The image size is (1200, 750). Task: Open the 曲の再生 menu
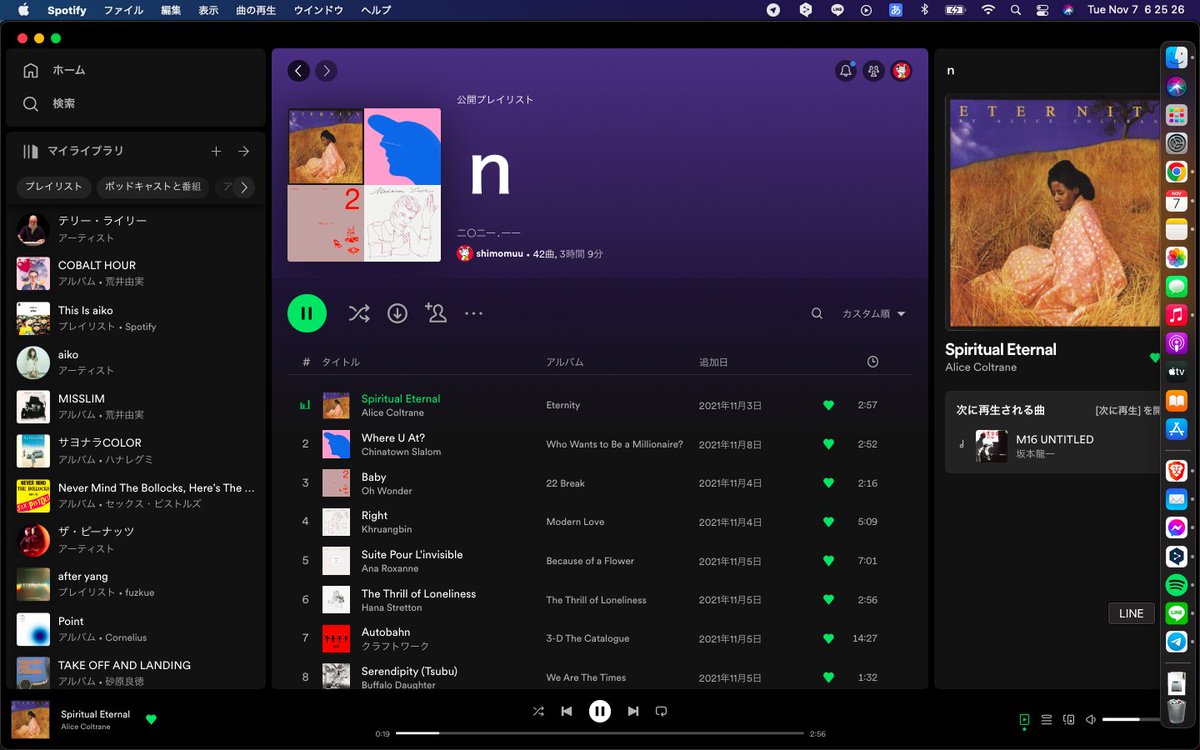point(255,10)
